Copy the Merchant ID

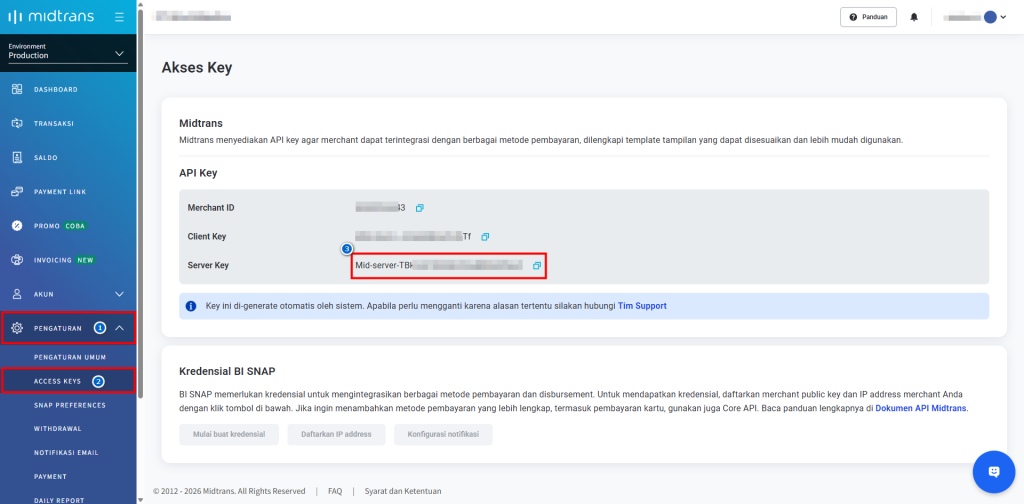pos(420,208)
